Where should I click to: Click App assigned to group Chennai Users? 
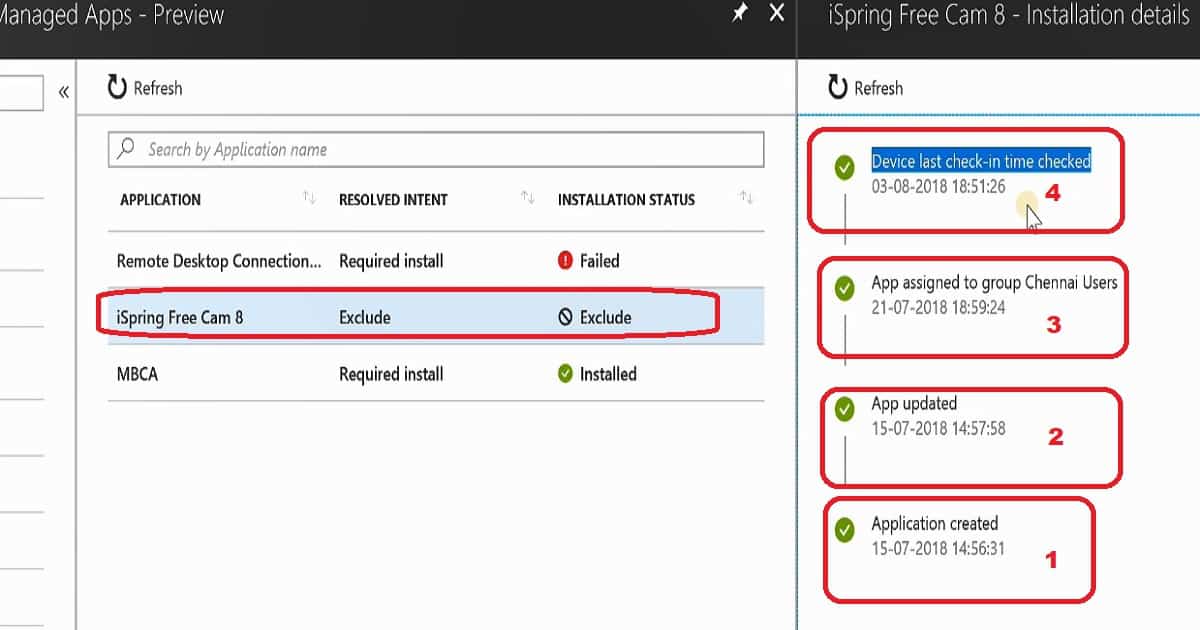click(x=994, y=283)
